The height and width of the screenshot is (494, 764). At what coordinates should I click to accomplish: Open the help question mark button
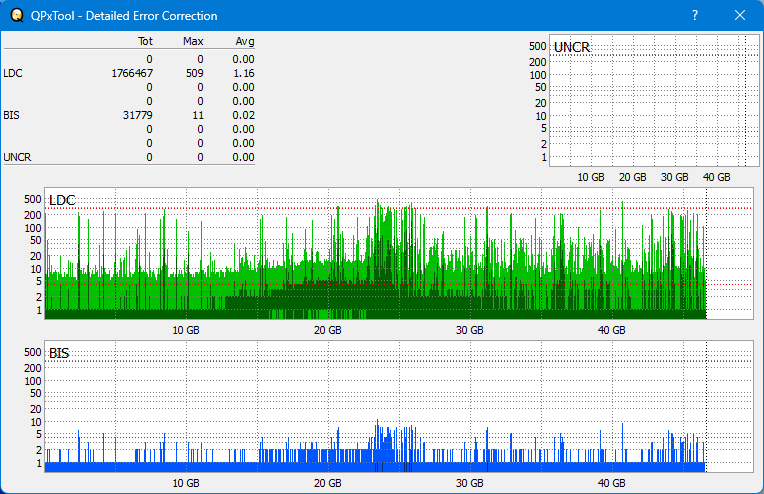695,16
